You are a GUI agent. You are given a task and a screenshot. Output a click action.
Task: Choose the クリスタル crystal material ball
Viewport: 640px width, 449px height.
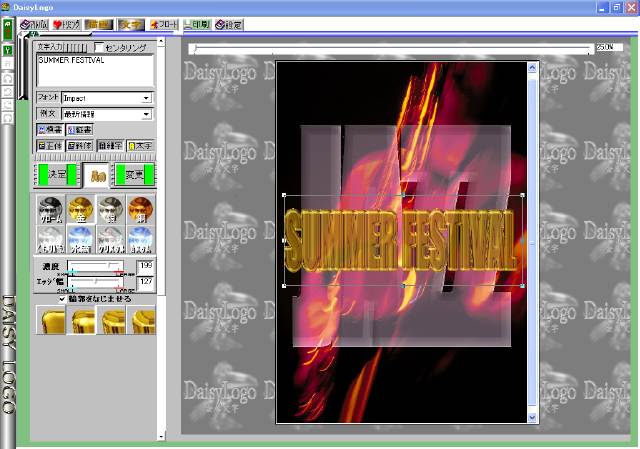coord(111,239)
